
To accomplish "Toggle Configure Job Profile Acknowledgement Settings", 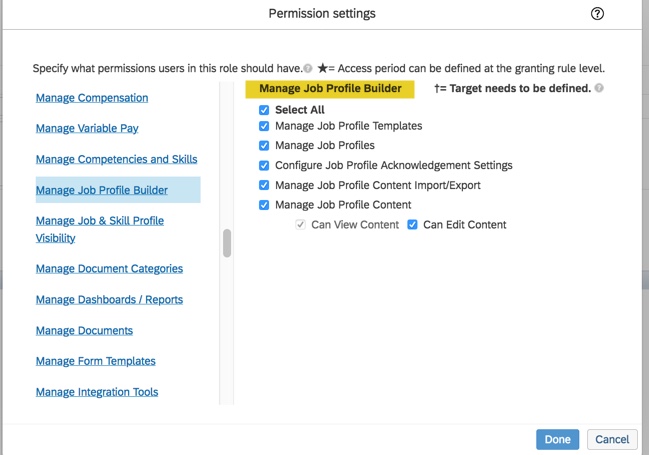I will coord(264,165).
